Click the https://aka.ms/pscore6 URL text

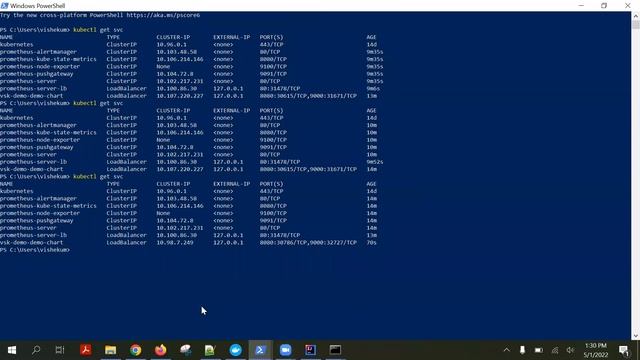pos(163,15)
